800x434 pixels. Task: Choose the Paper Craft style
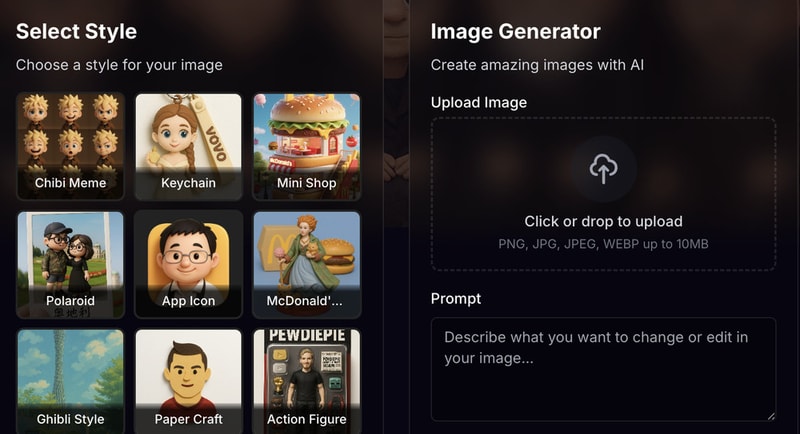pos(188,381)
